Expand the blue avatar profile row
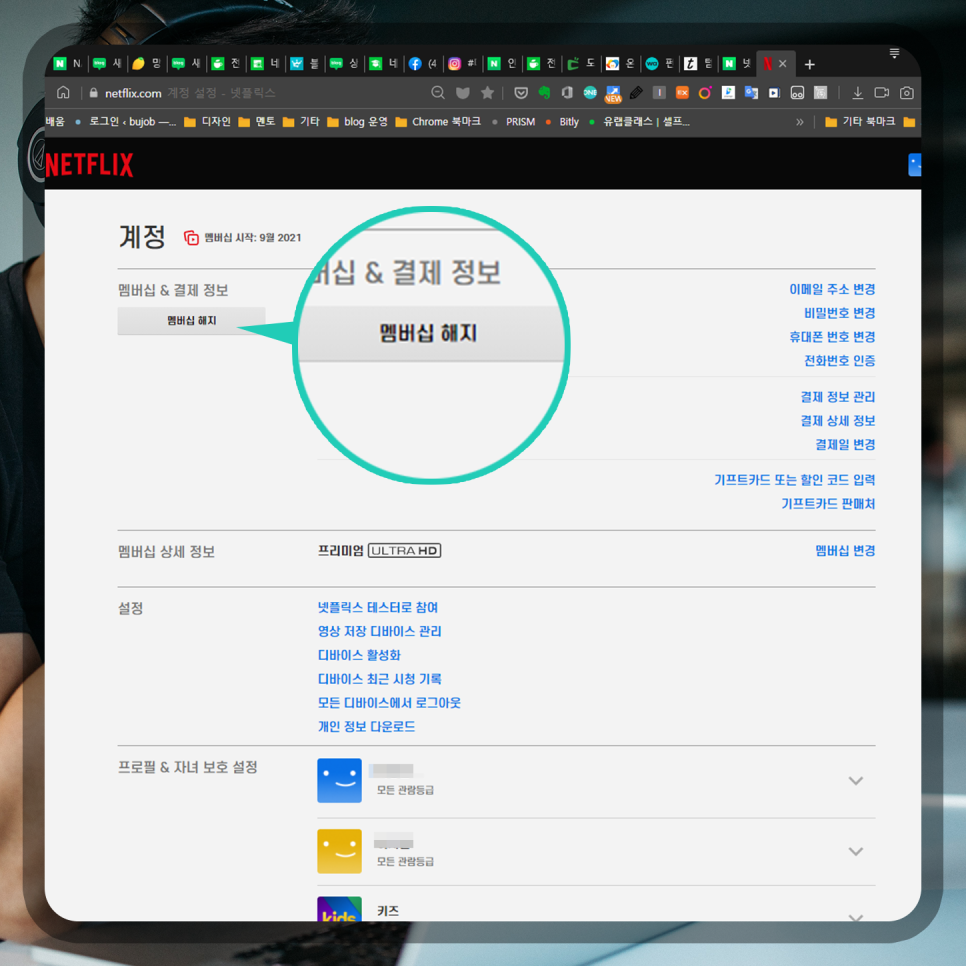966x966 pixels. click(x=855, y=781)
